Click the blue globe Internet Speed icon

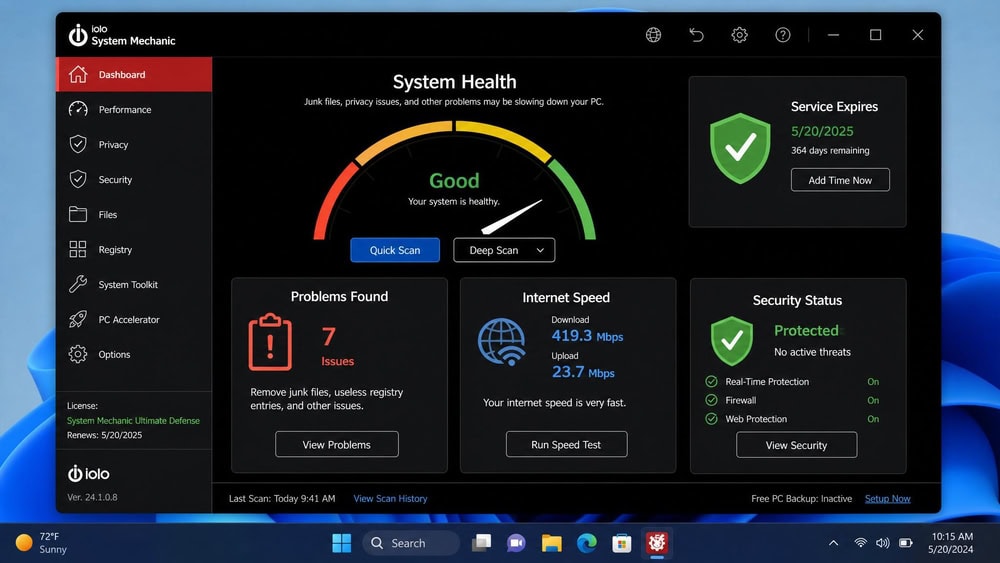point(502,342)
